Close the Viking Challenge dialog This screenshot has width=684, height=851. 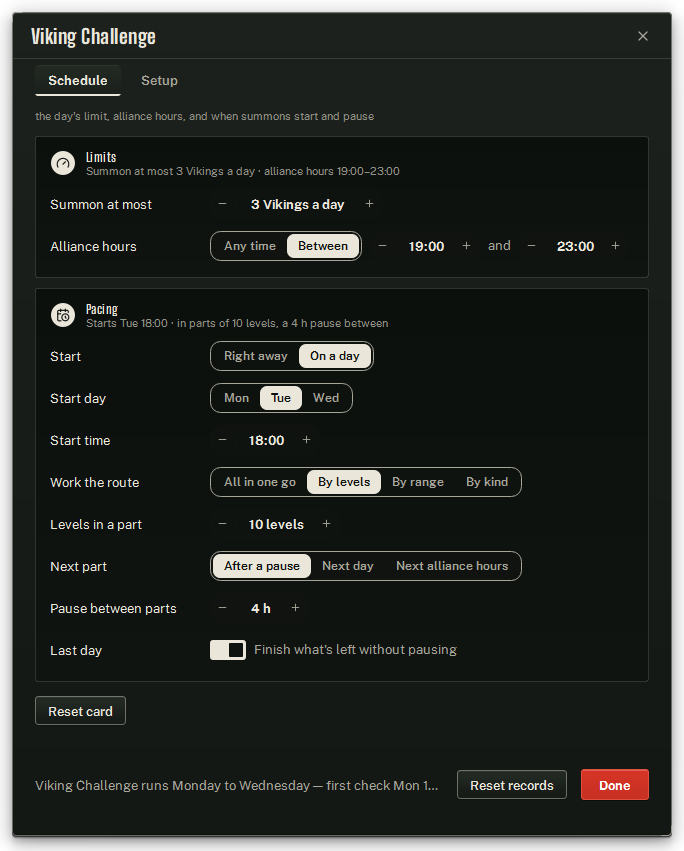click(x=643, y=36)
